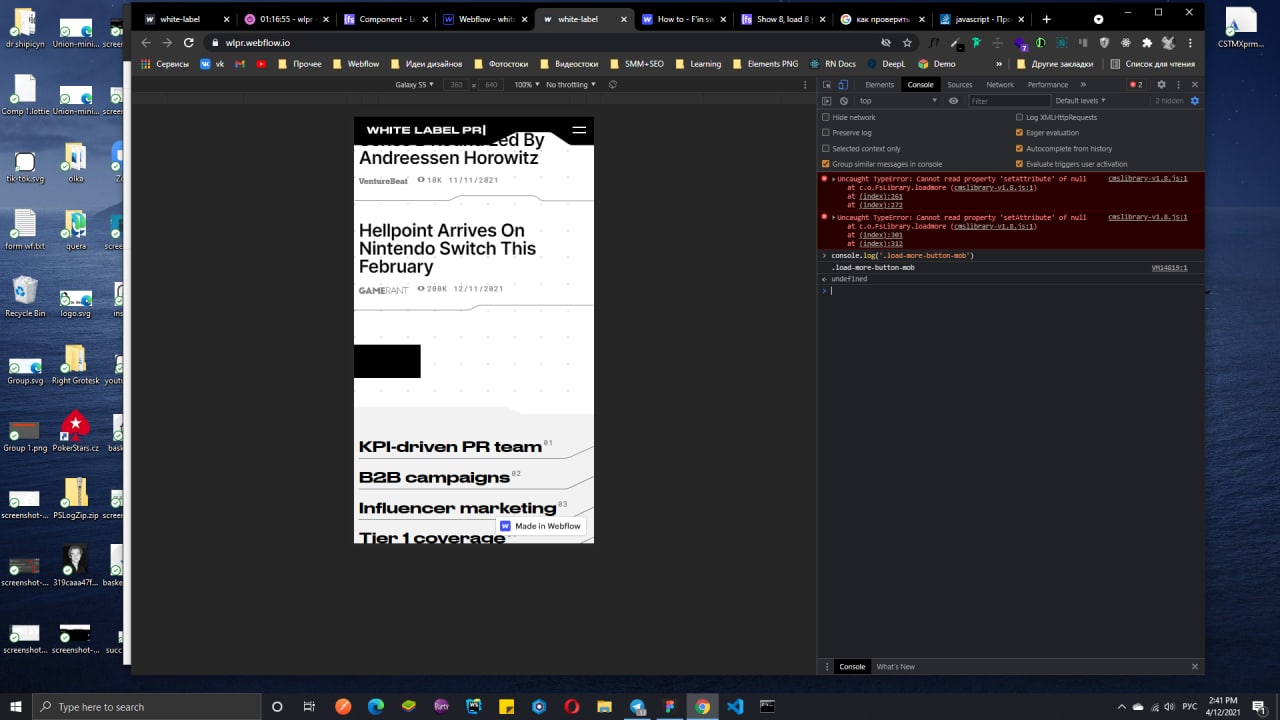The image size is (1280, 720).
Task: Open Microsoft Edge from the taskbar
Action: tap(375, 706)
